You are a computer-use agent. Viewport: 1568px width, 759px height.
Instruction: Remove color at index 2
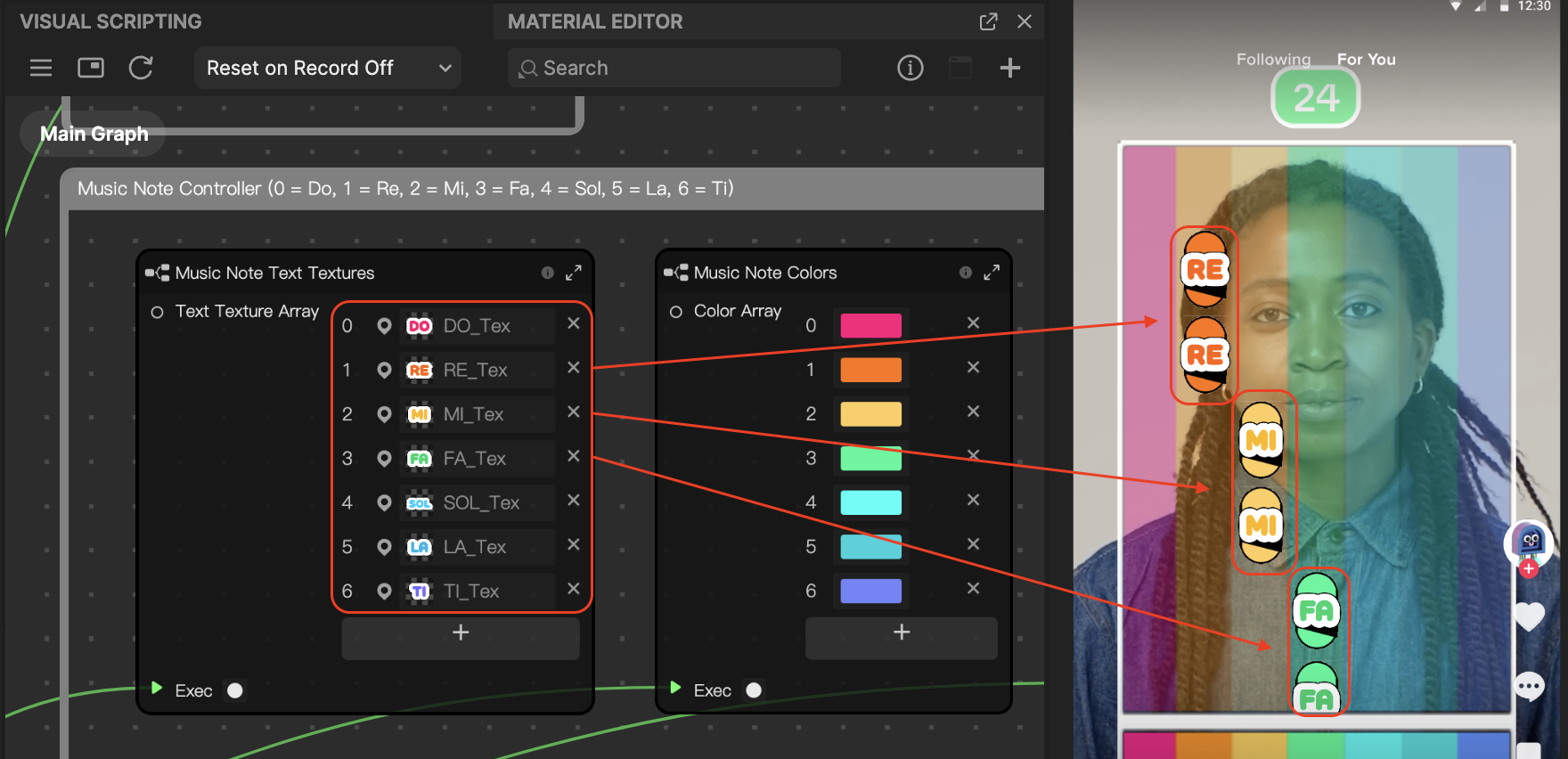pyautogui.click(x=974, y=412)
